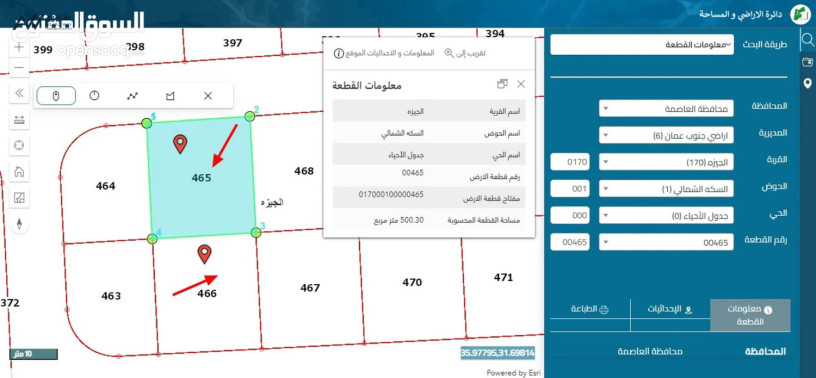Image resolution: width=816 pixels, height=378 pixels.
Task: Click parcel number field 00465
Action: [x=570, y=242]
